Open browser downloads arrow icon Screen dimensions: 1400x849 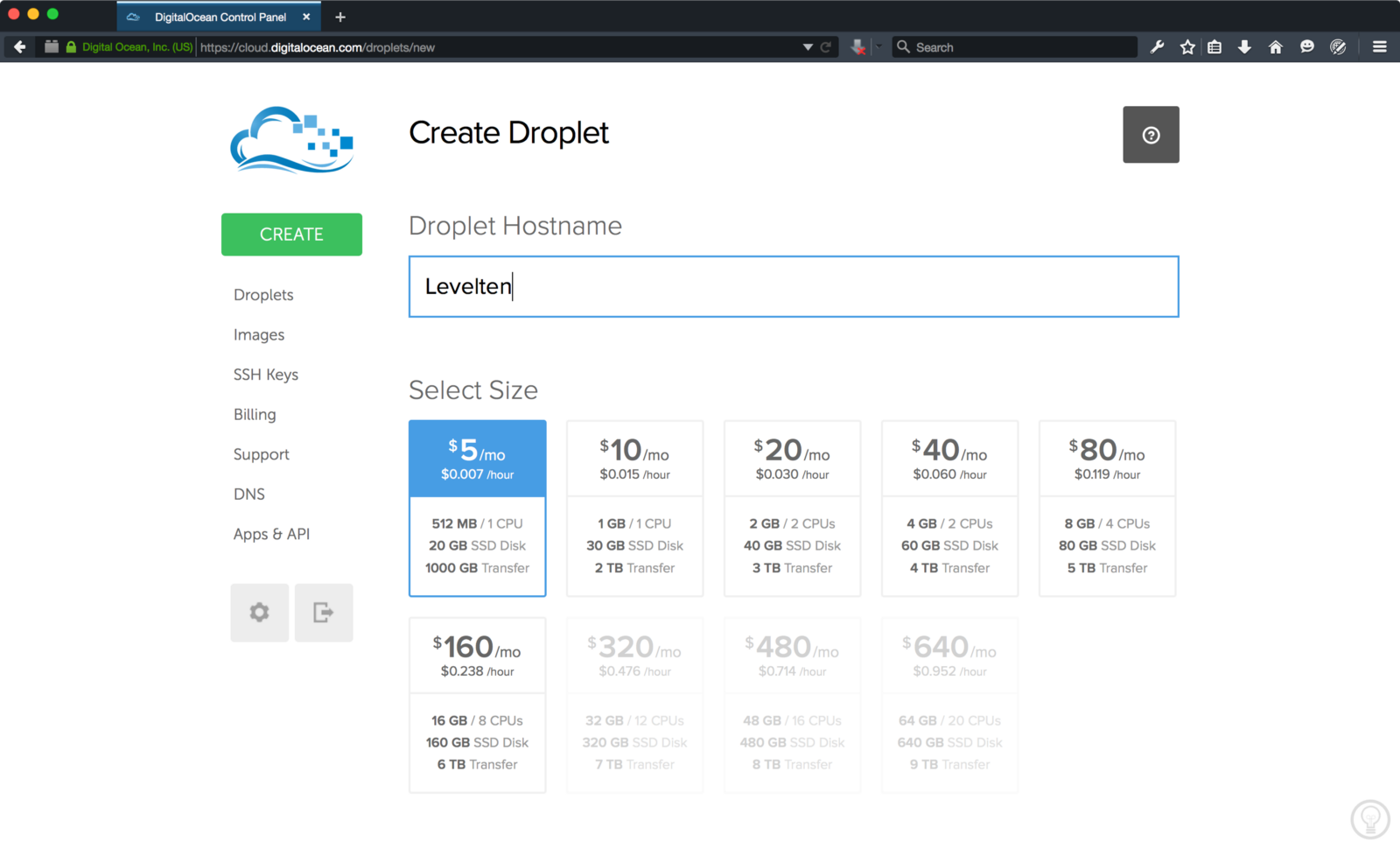point(1244,47)
